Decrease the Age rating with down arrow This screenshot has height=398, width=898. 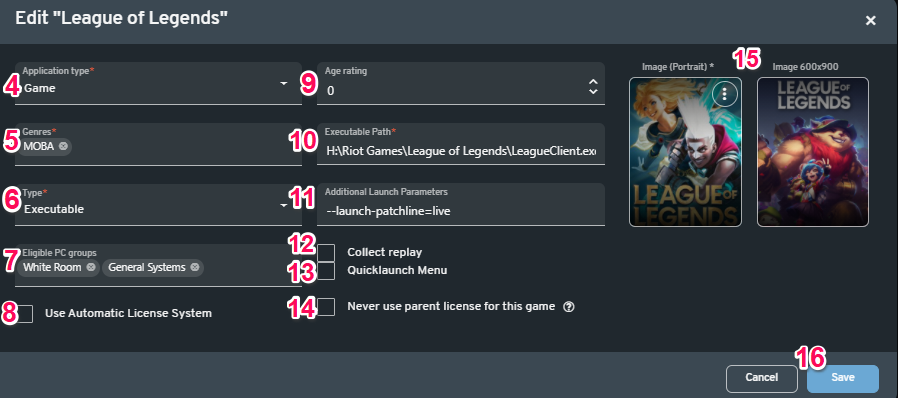593,91
